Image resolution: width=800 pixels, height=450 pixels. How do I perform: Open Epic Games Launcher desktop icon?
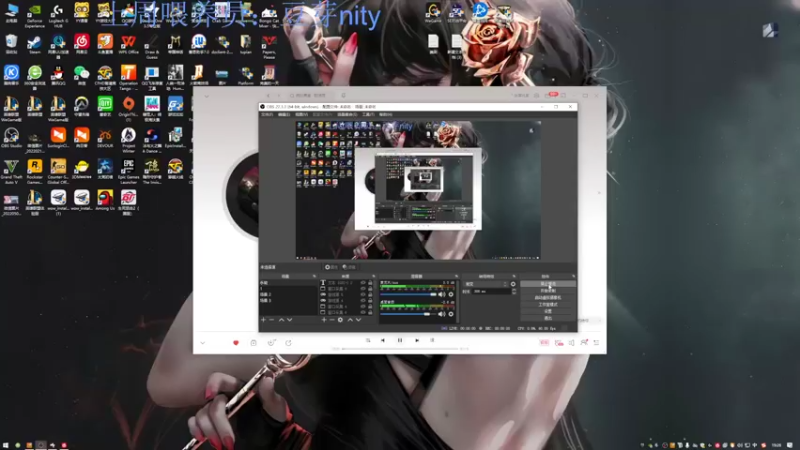[x=129, y=171]
